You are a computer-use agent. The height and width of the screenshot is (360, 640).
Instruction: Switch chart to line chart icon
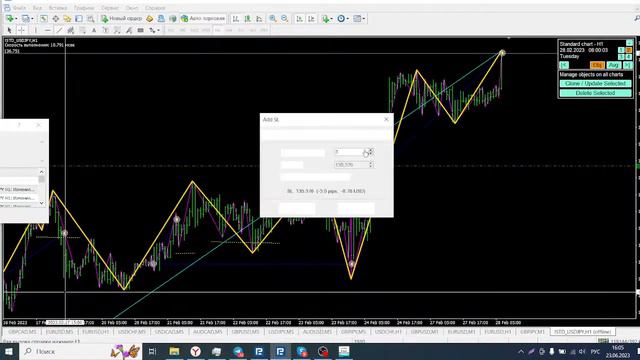coord(259,18)
